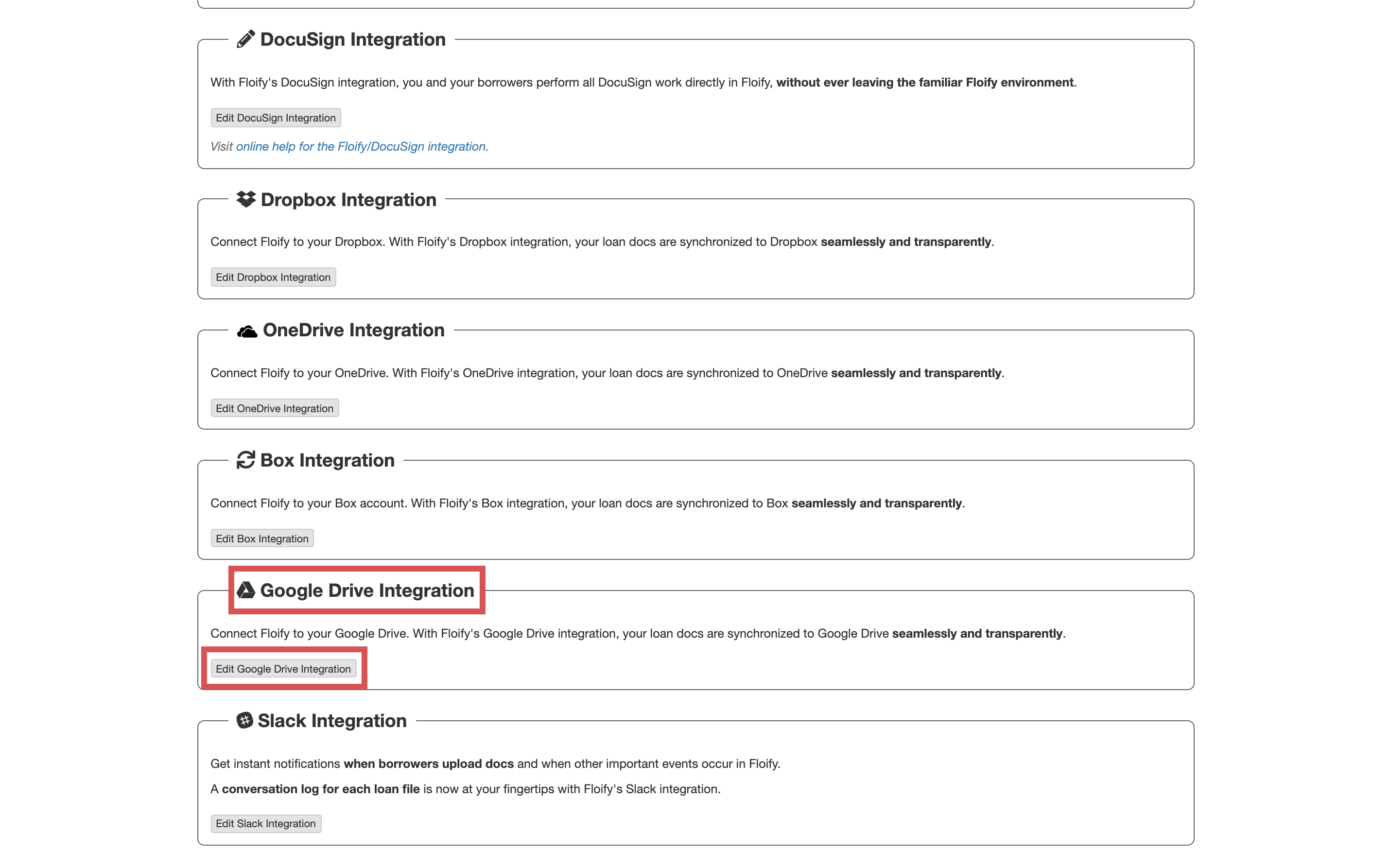Click the Box sync arrows icon
The image size is (1389, 868).
(245, 460)
